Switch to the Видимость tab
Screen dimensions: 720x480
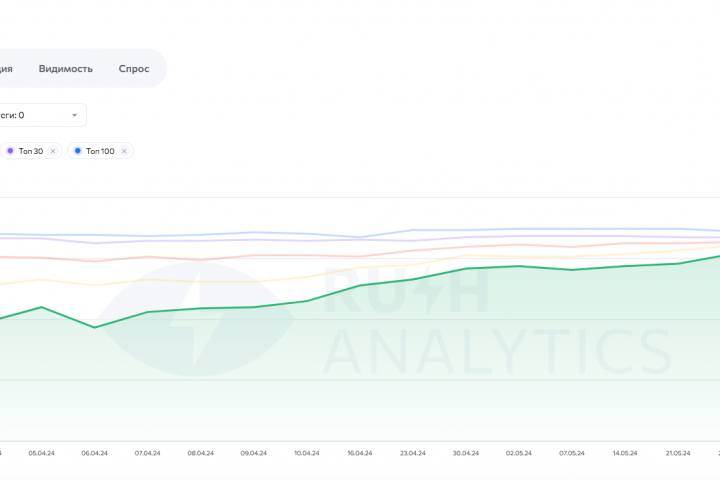(66, 68)
